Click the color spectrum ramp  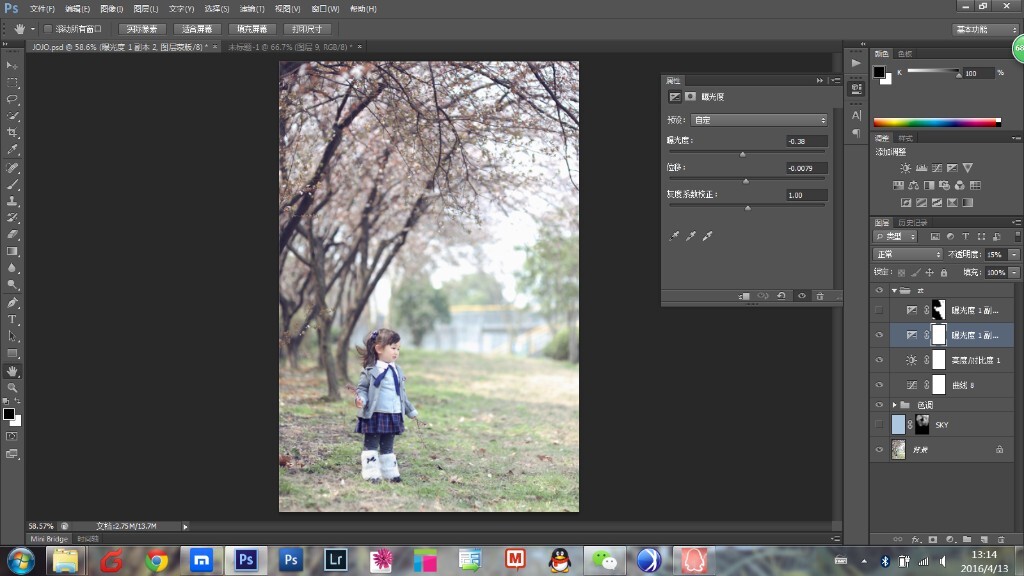tap(937, 122)
